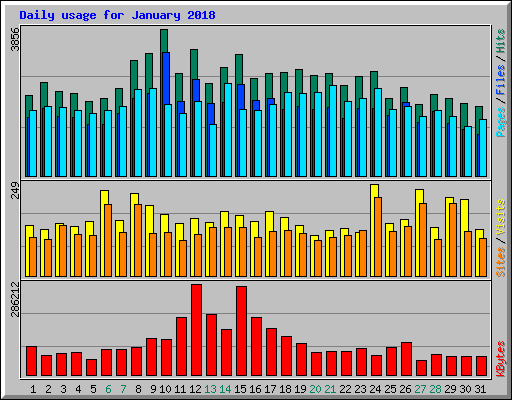
Task: Click day label 24 on the x-axis
Action: (375, 389)
